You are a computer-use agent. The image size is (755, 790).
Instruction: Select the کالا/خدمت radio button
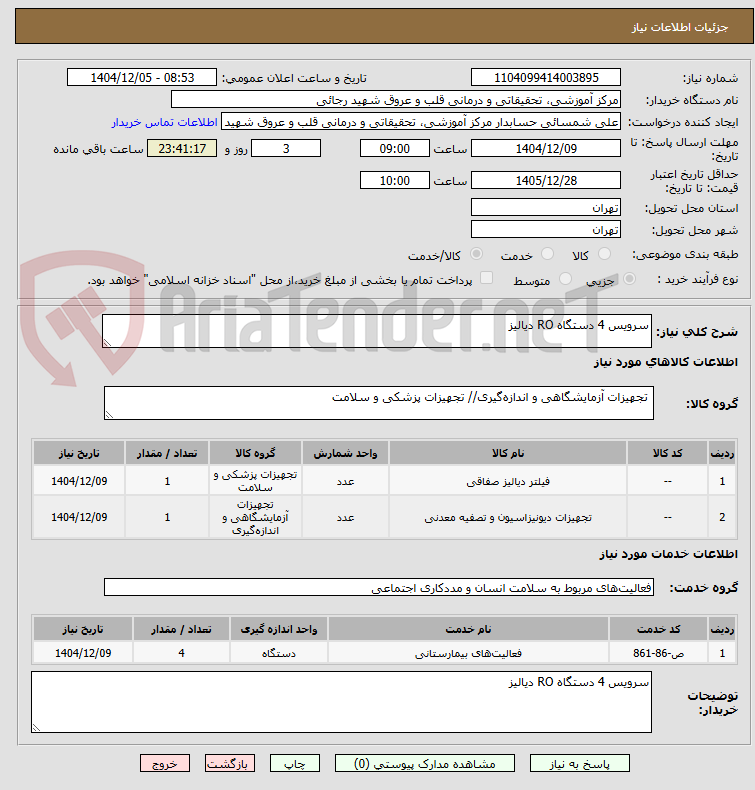[x=476, y=254]
